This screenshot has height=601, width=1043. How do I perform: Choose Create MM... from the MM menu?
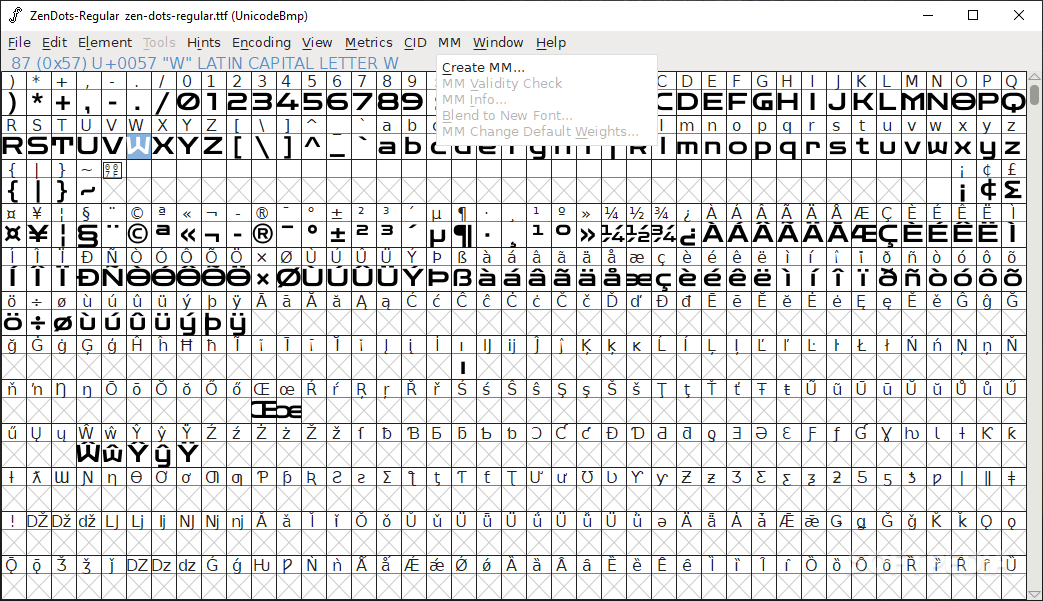pyautogui.click(x=483, y=67)
